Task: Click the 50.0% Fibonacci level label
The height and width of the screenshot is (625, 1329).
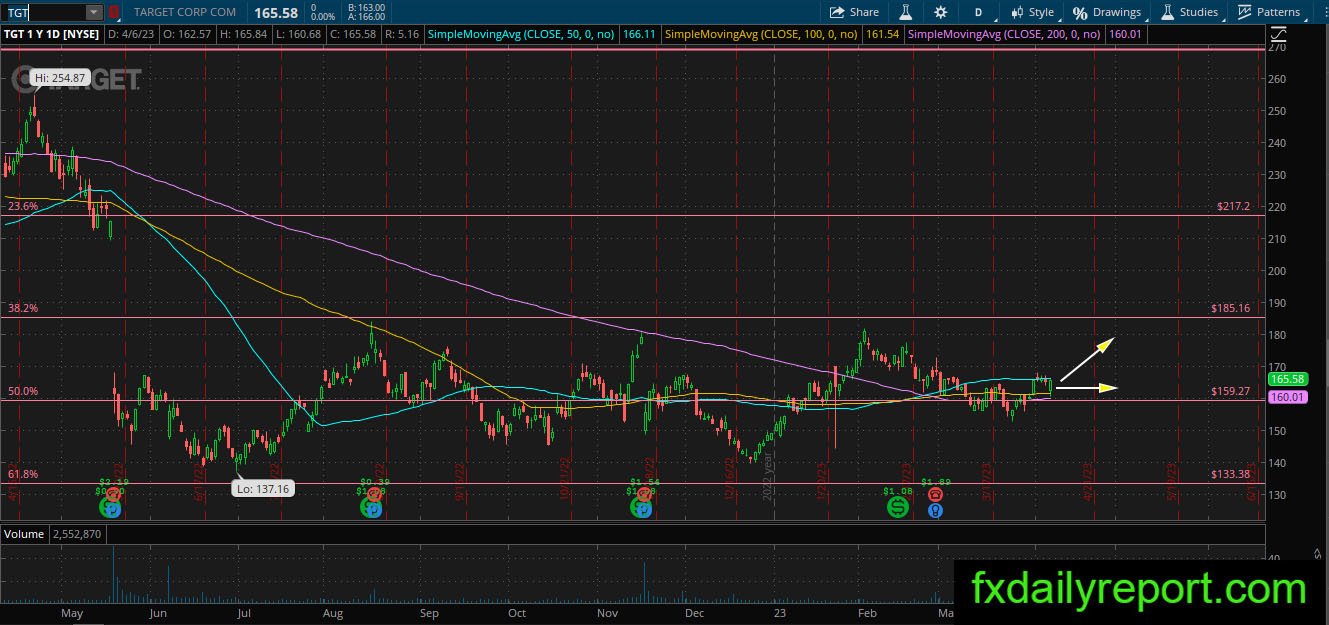Action: [22, 391]
